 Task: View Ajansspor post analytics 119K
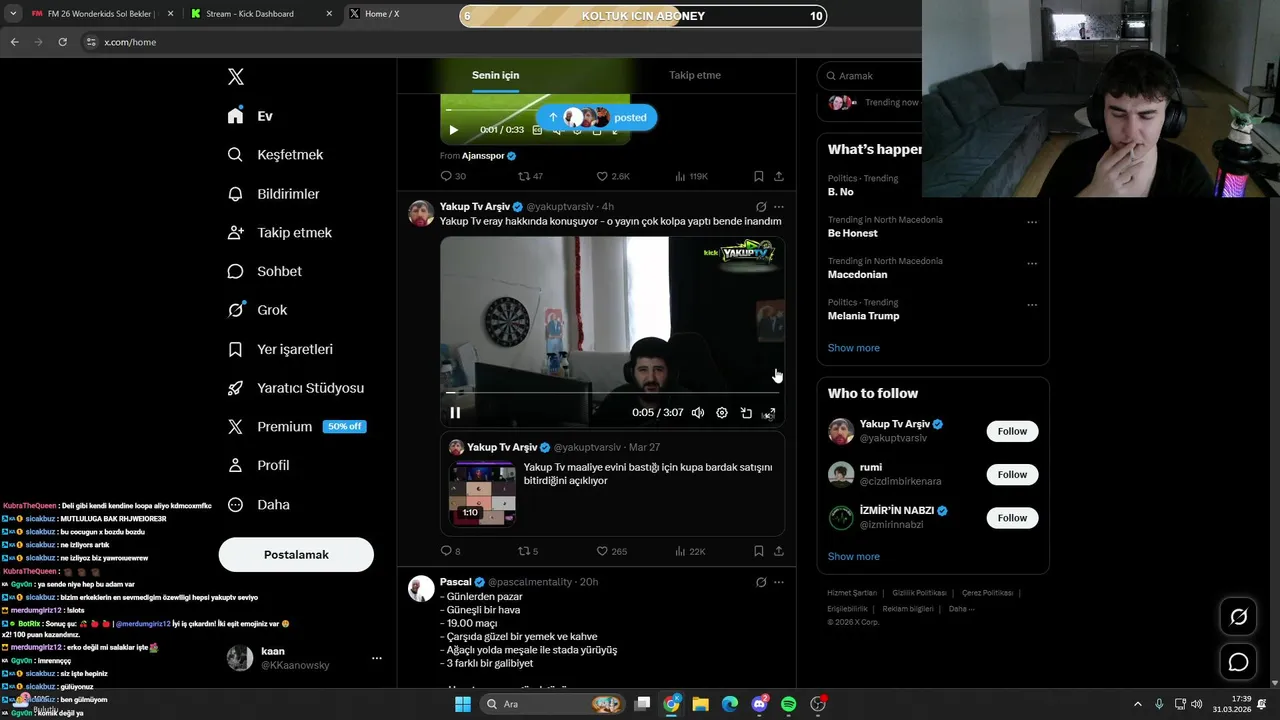click(x=691, y=176)
